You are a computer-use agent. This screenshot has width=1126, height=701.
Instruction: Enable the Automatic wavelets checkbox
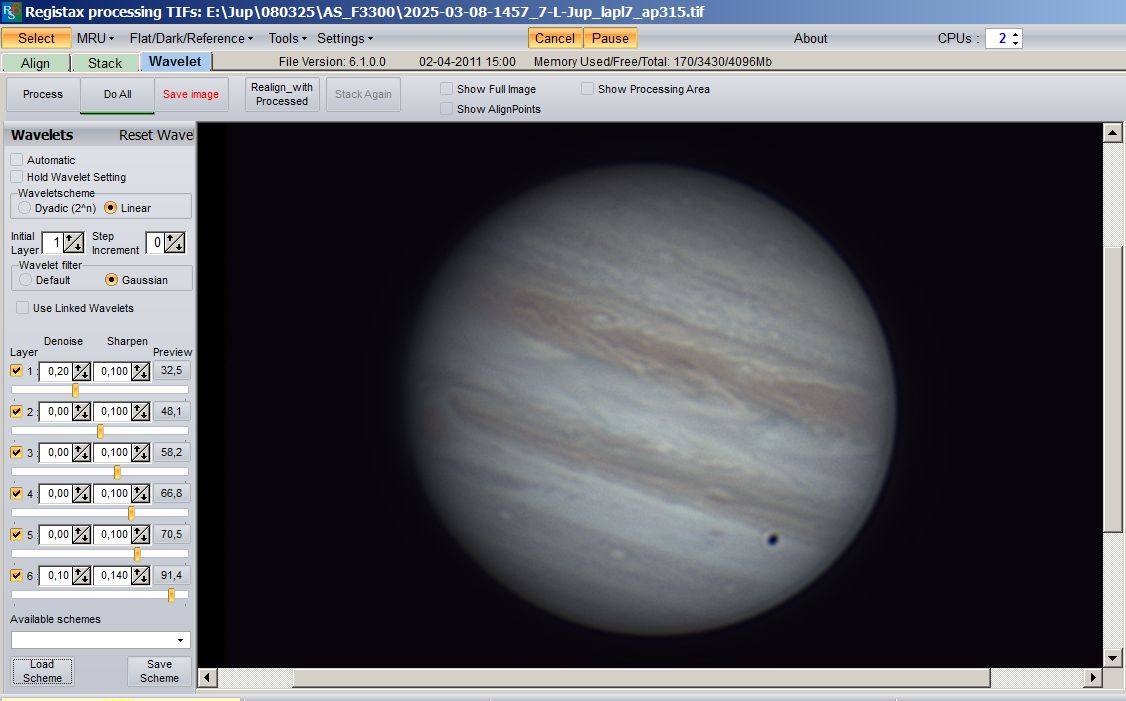[x=17, y=160]
